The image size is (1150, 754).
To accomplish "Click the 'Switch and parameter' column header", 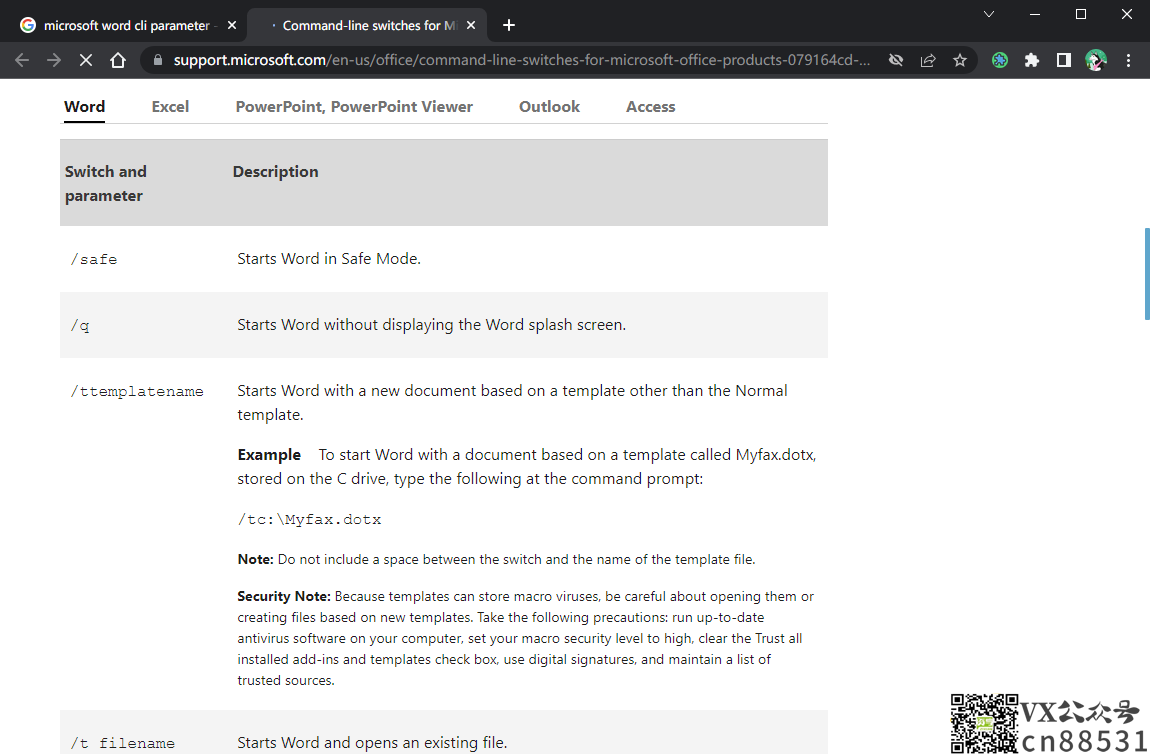I will [x=106, y=183].
